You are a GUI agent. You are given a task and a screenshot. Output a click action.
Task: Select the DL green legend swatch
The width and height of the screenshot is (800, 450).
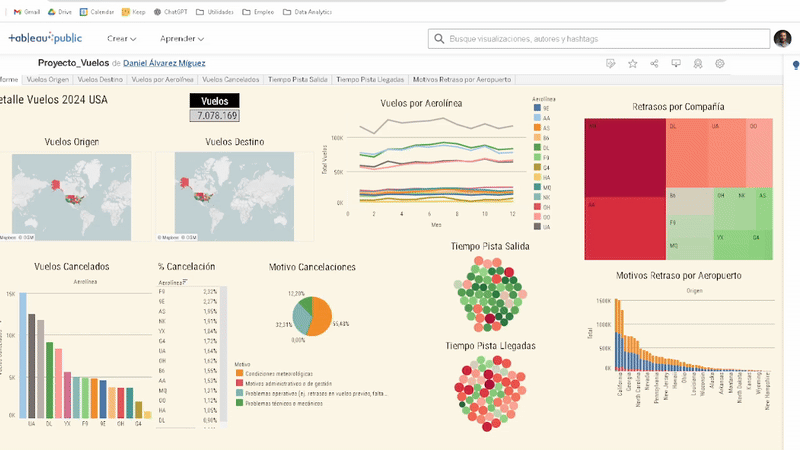click(537, 147)
